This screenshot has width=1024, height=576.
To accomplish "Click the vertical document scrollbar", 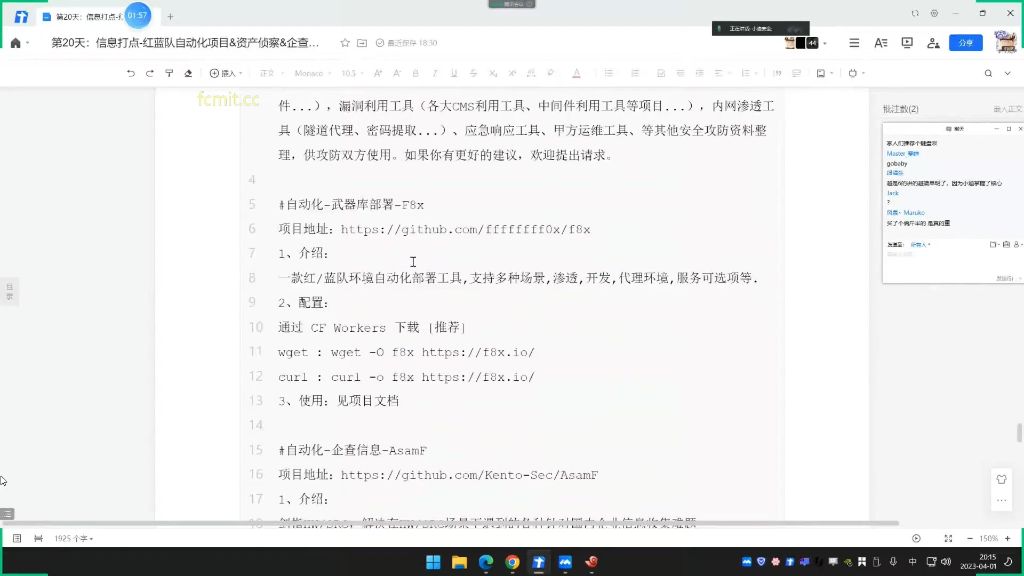I will [x=1019, y=432].
